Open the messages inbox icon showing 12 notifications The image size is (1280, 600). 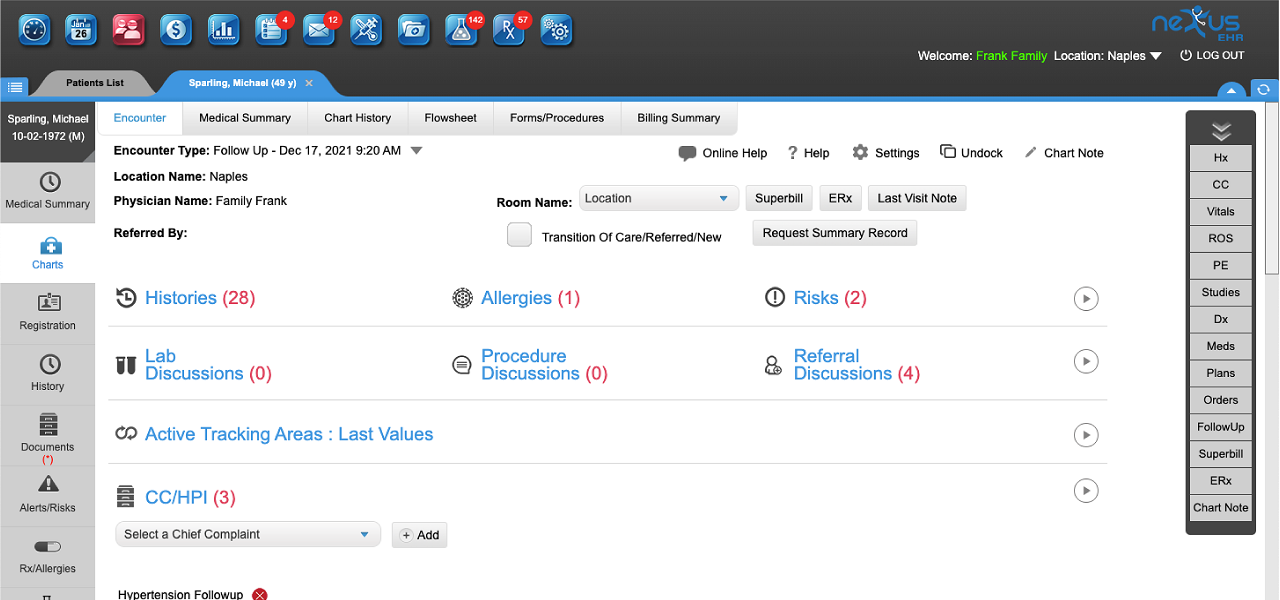tap(318, 30)
